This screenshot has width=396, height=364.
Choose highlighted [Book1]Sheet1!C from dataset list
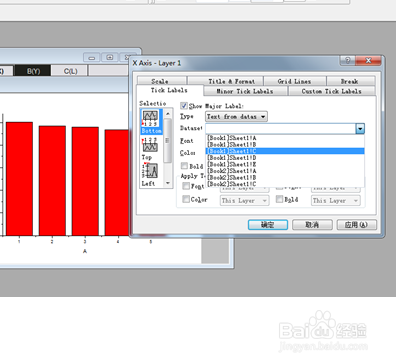[x=285, y=151]
